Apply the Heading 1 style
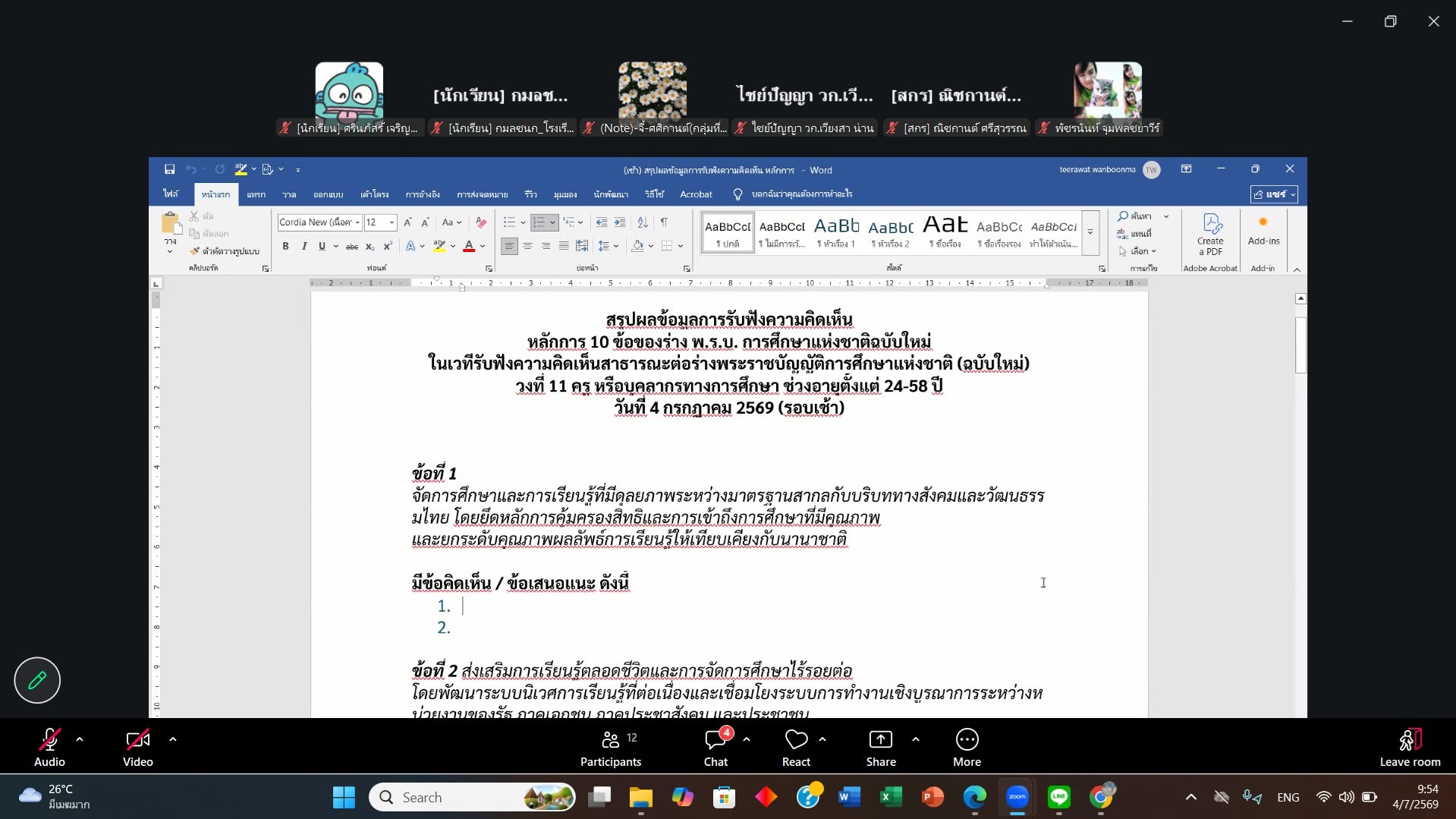Image resolution: width=1456 pixels, height=819 pixels. click(x=836, y=232)
